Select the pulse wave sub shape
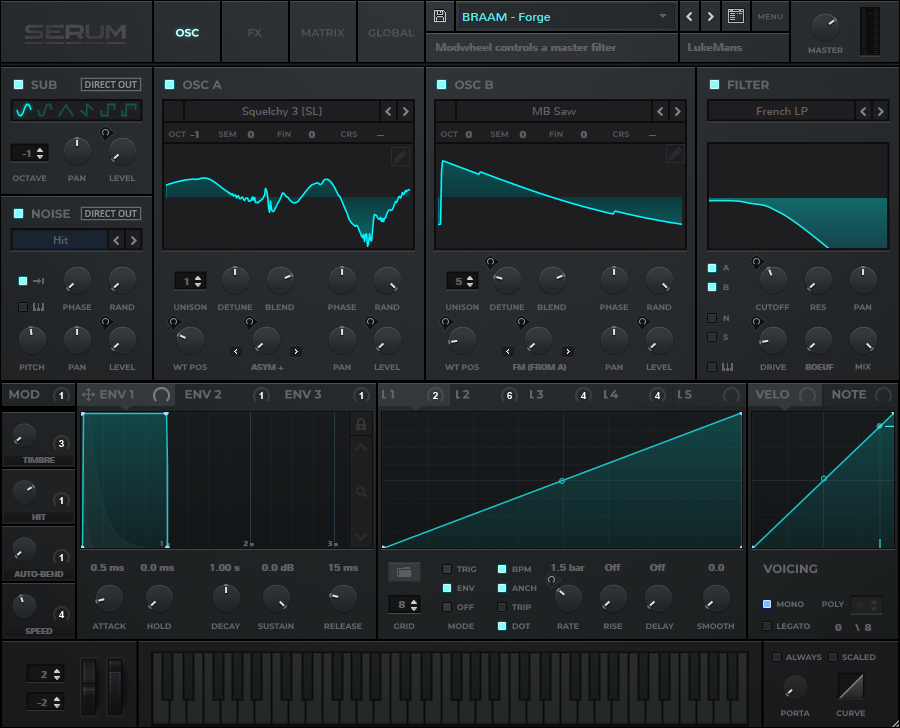 129,110
